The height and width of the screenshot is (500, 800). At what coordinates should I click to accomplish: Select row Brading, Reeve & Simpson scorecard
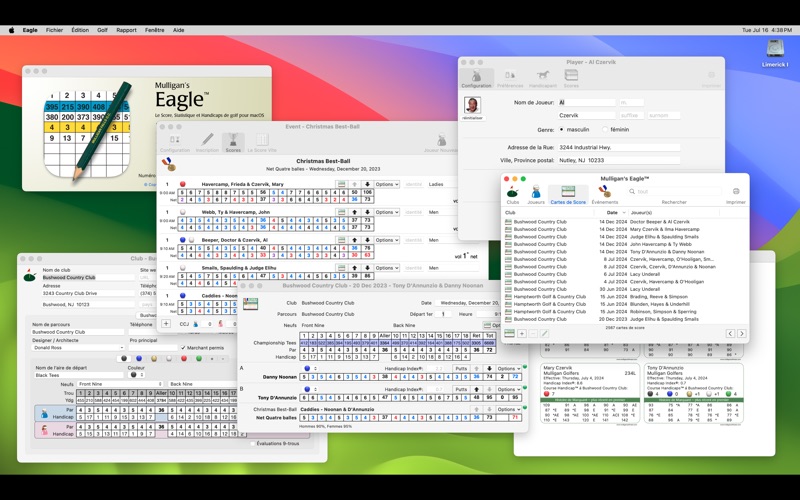[625, 296]
